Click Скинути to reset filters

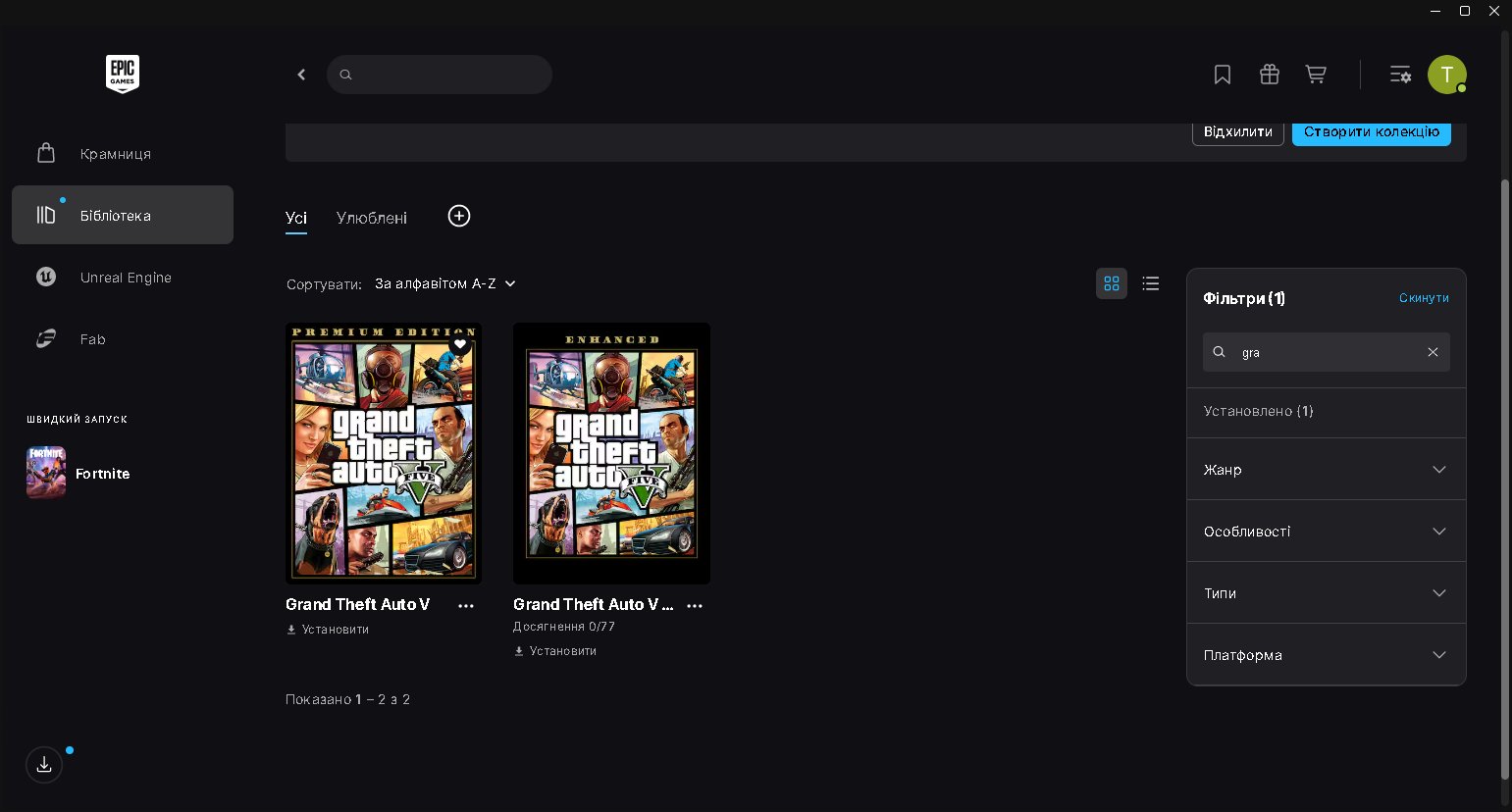click(x=1424, y=298)
